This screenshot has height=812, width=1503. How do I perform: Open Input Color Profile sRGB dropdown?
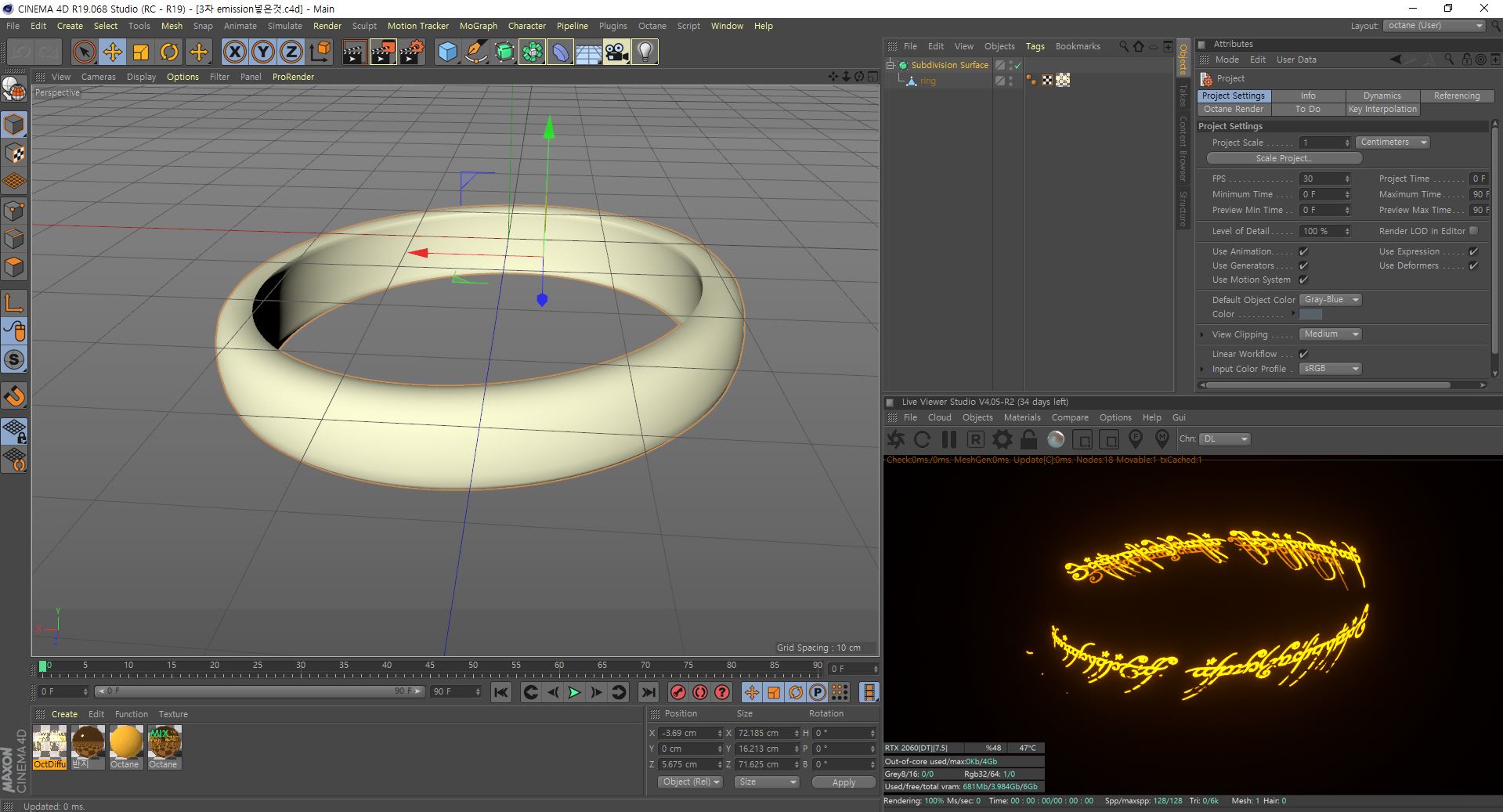coord(1330,369)
